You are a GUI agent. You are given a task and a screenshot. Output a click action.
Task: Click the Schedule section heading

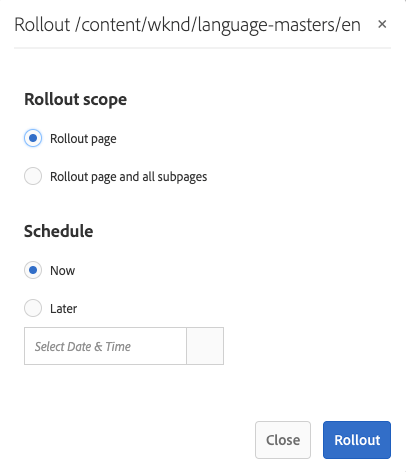(x=59, y=231)
